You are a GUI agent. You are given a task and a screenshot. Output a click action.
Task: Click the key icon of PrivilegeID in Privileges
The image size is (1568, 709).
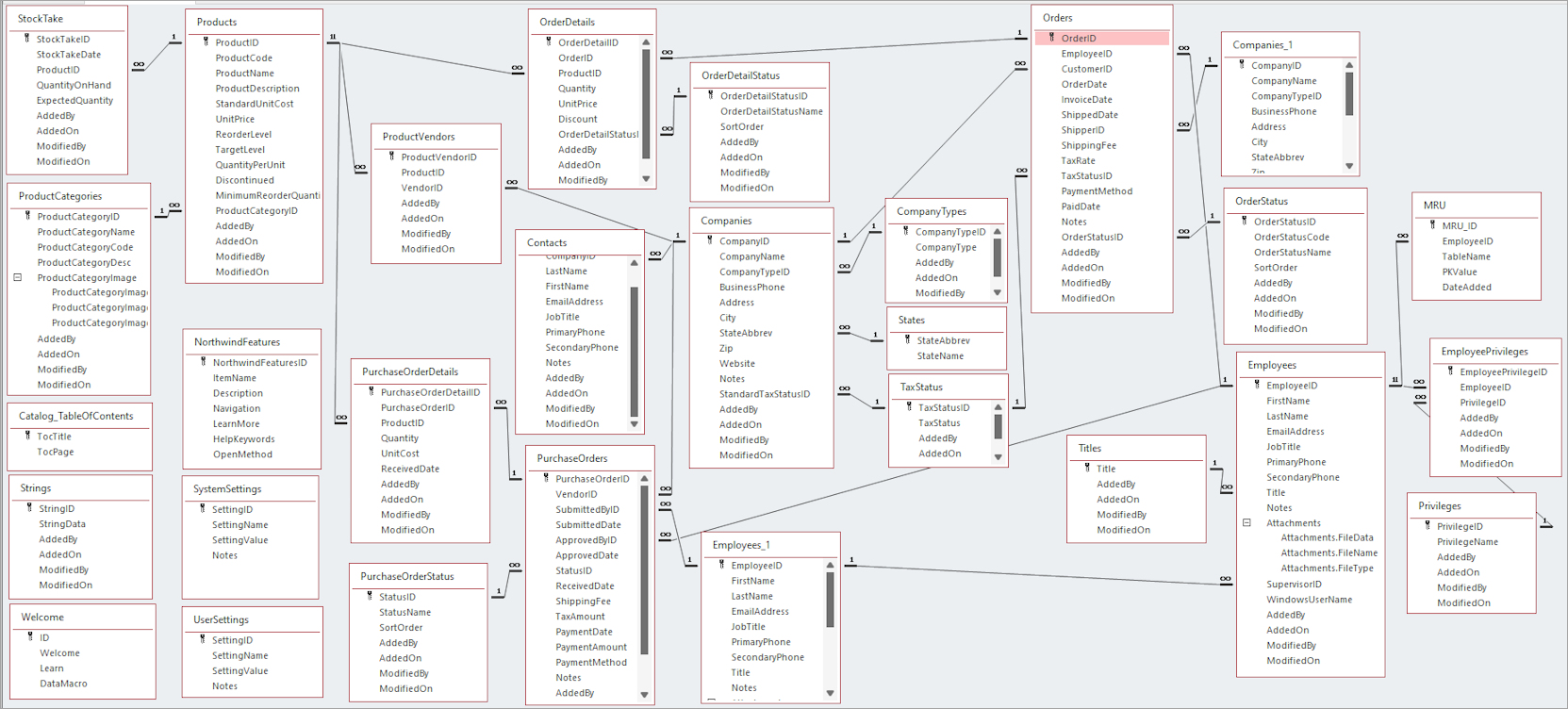[x=1428, y=526]
